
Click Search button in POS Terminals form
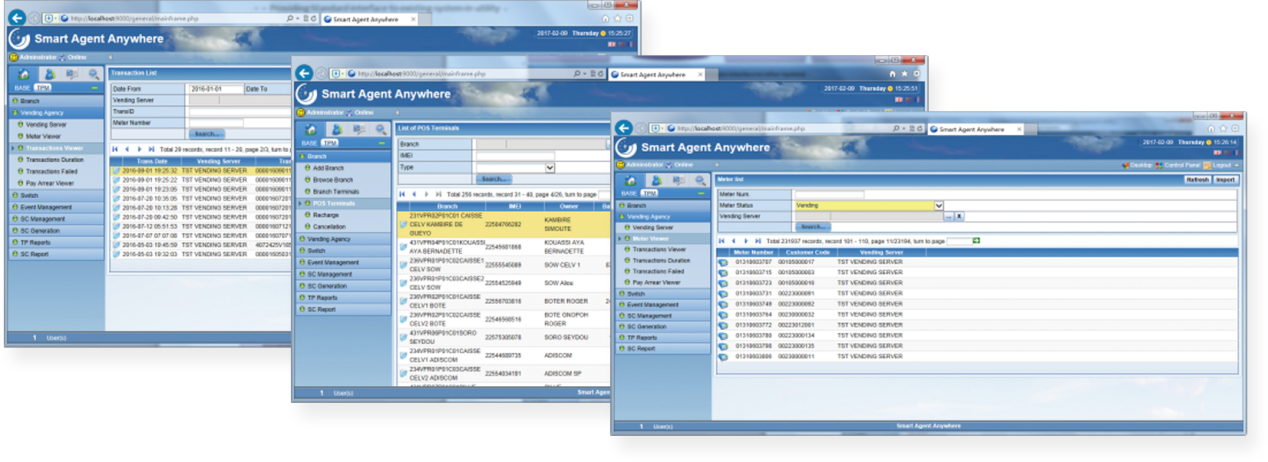point(495,179)
